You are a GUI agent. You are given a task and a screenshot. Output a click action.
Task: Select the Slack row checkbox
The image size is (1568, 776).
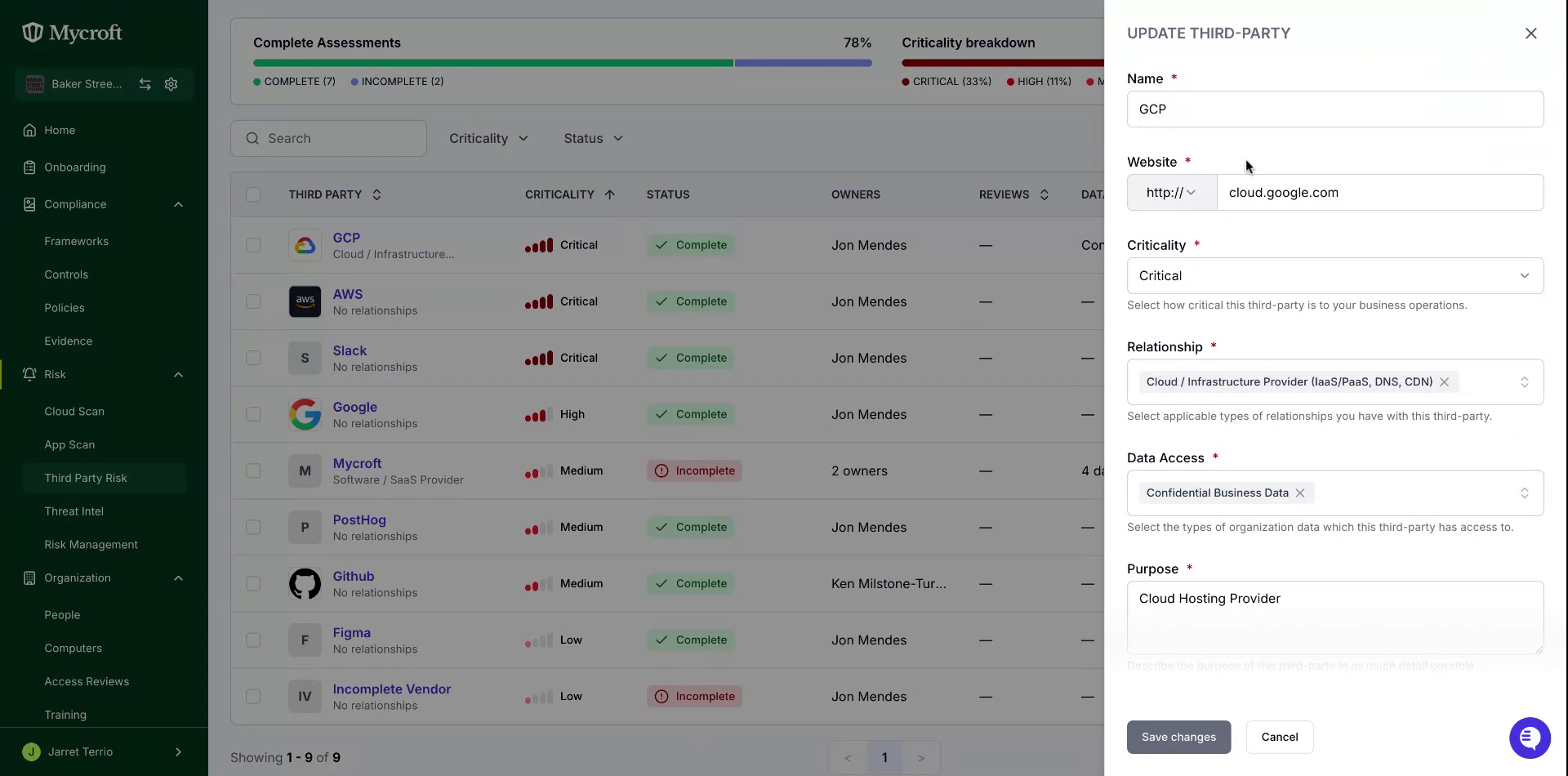[253, 358]
